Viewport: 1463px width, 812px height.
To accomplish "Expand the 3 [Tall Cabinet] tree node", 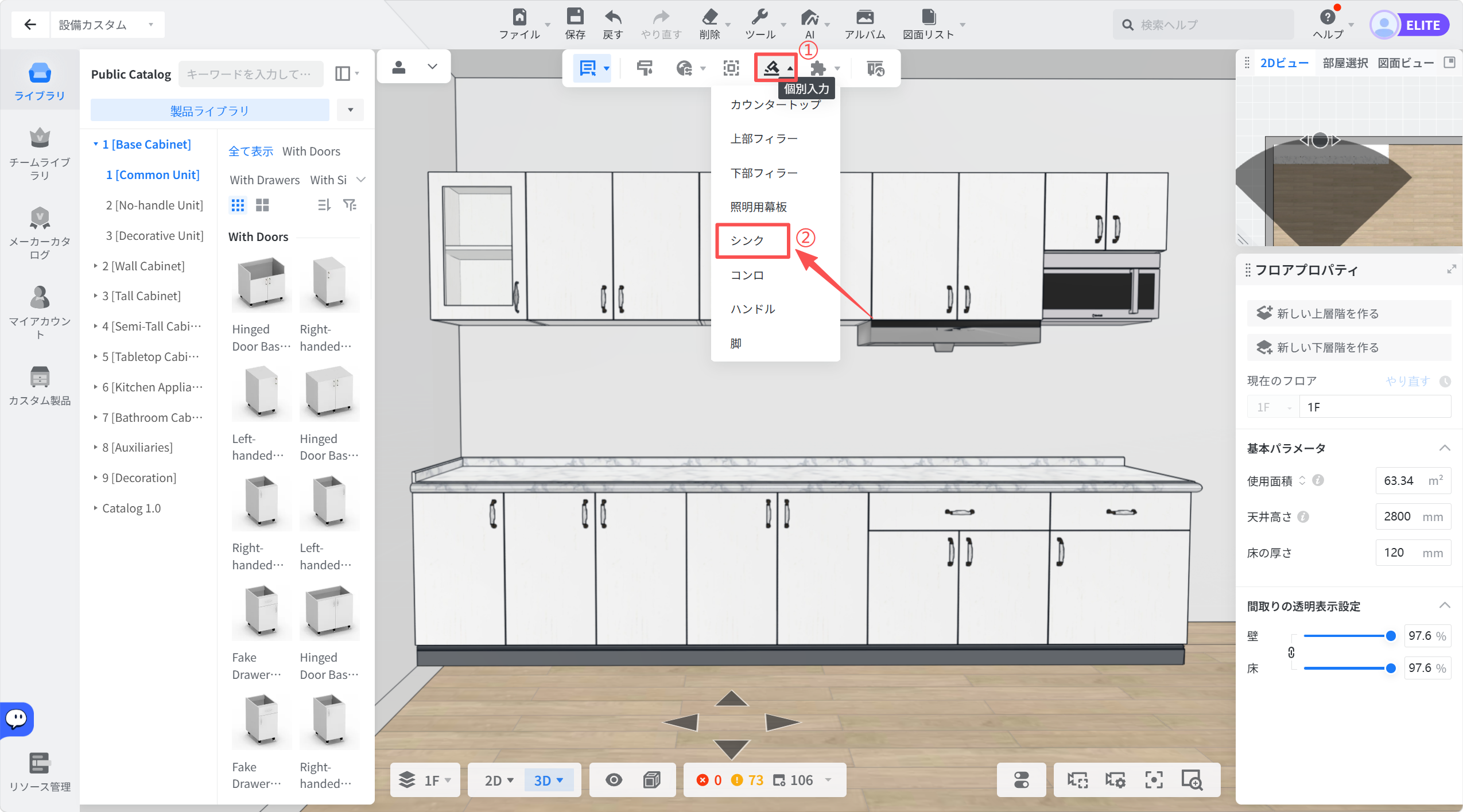I will (x=96, y=296).
